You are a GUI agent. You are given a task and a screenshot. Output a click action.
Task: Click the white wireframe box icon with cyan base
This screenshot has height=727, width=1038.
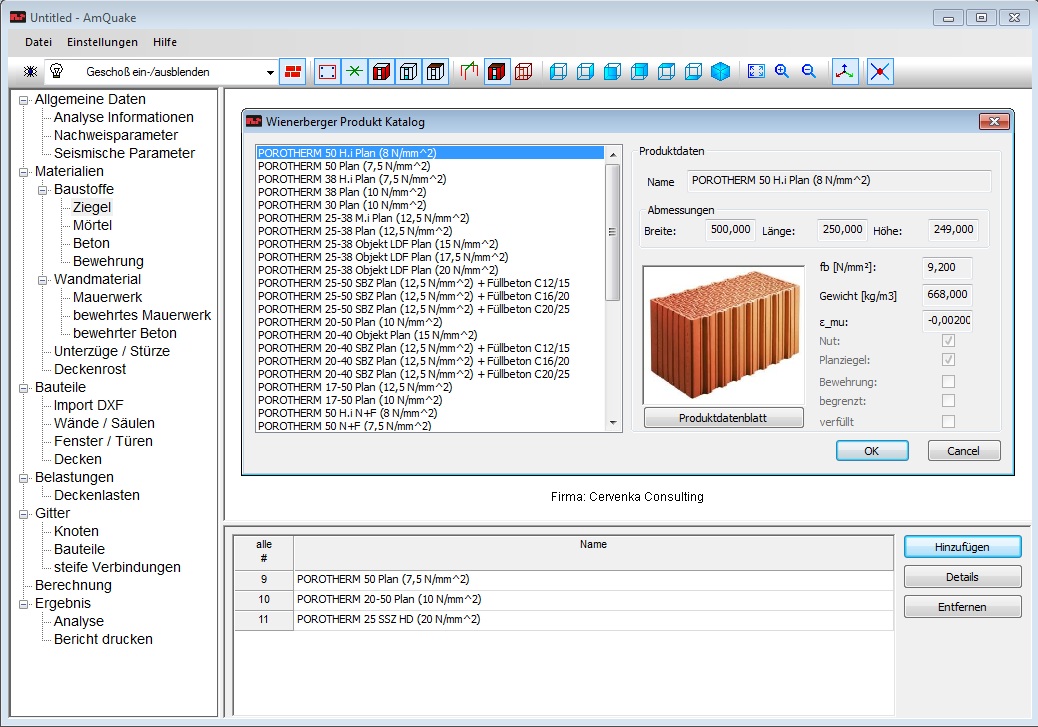point(409,72)
